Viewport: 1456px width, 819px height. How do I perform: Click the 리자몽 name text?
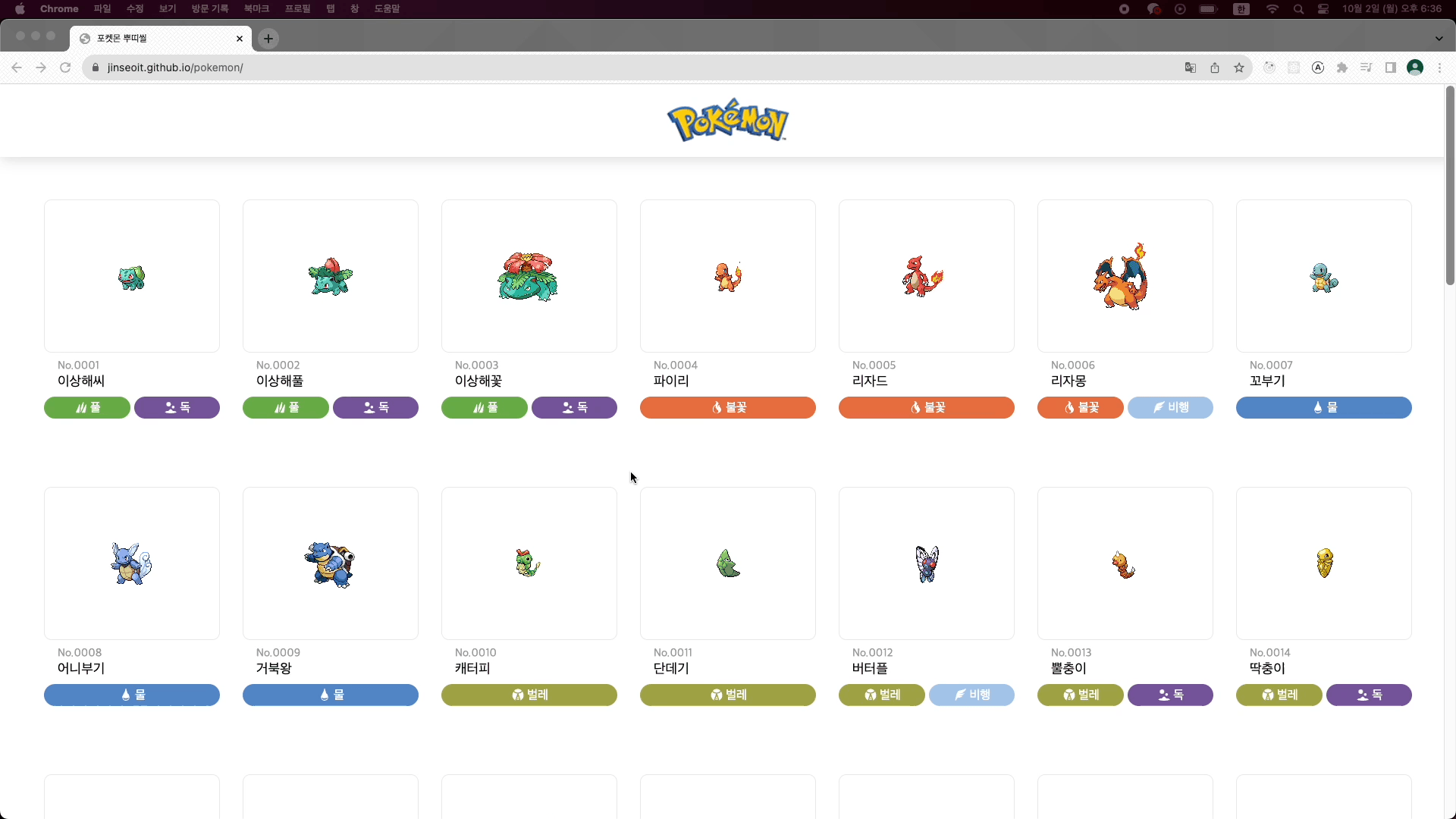pyautogui.click(x=1068, y=381)
